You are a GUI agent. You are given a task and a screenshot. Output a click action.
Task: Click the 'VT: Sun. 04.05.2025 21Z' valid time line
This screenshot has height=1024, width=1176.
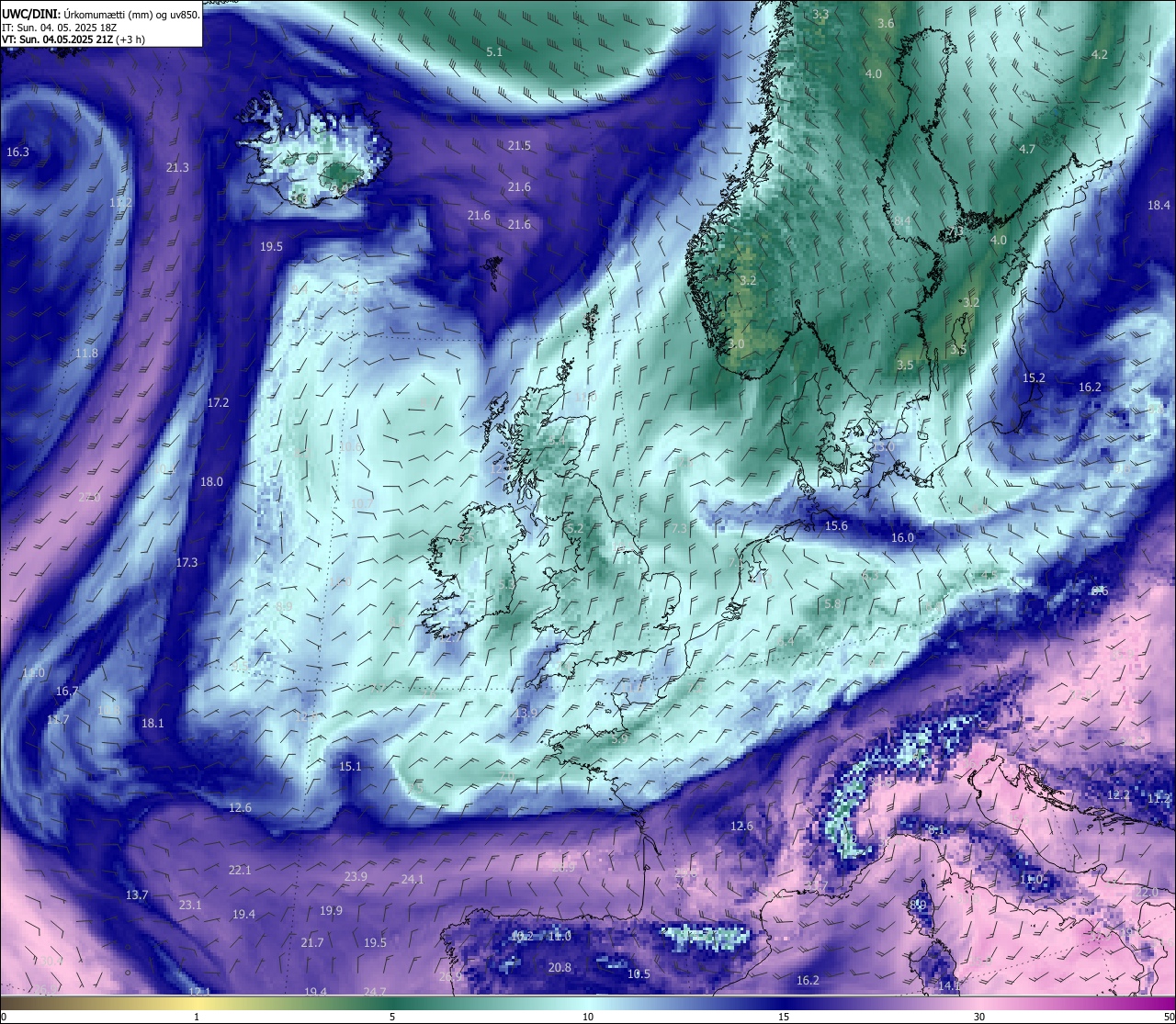tap(72, 39)
